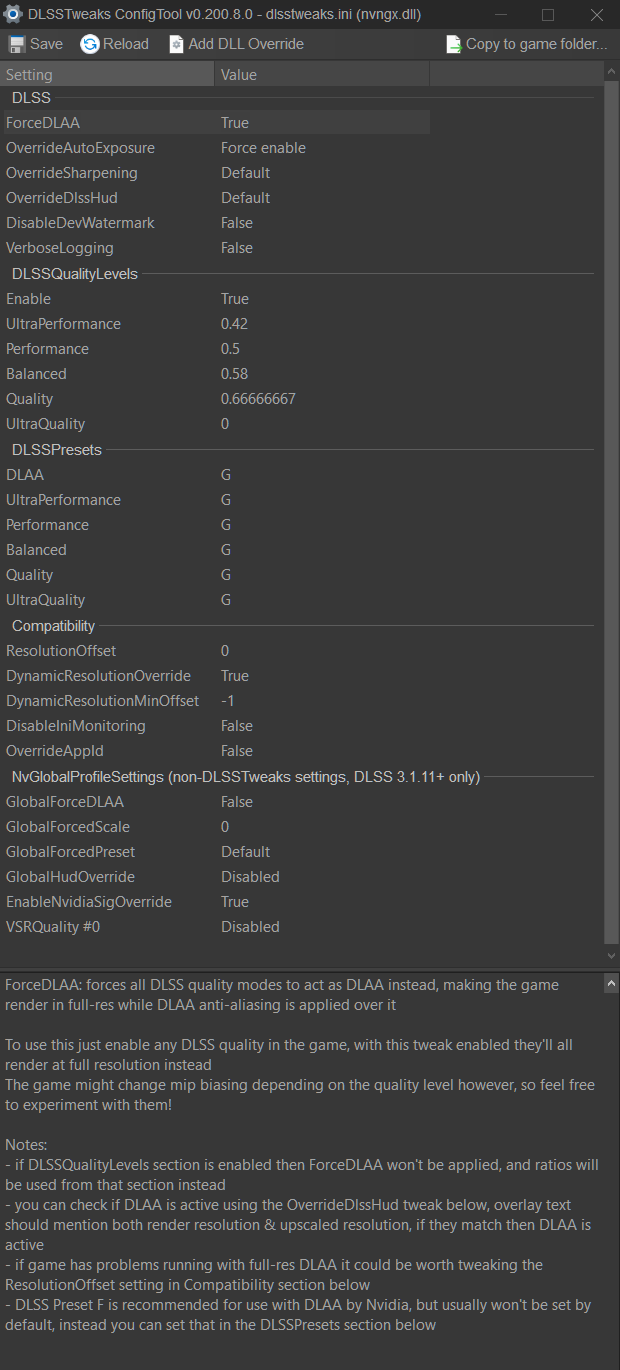This screenshot has width=620, height=1370.
Task: Click the scroll up arrow of description pane
Action: point(612,984)
